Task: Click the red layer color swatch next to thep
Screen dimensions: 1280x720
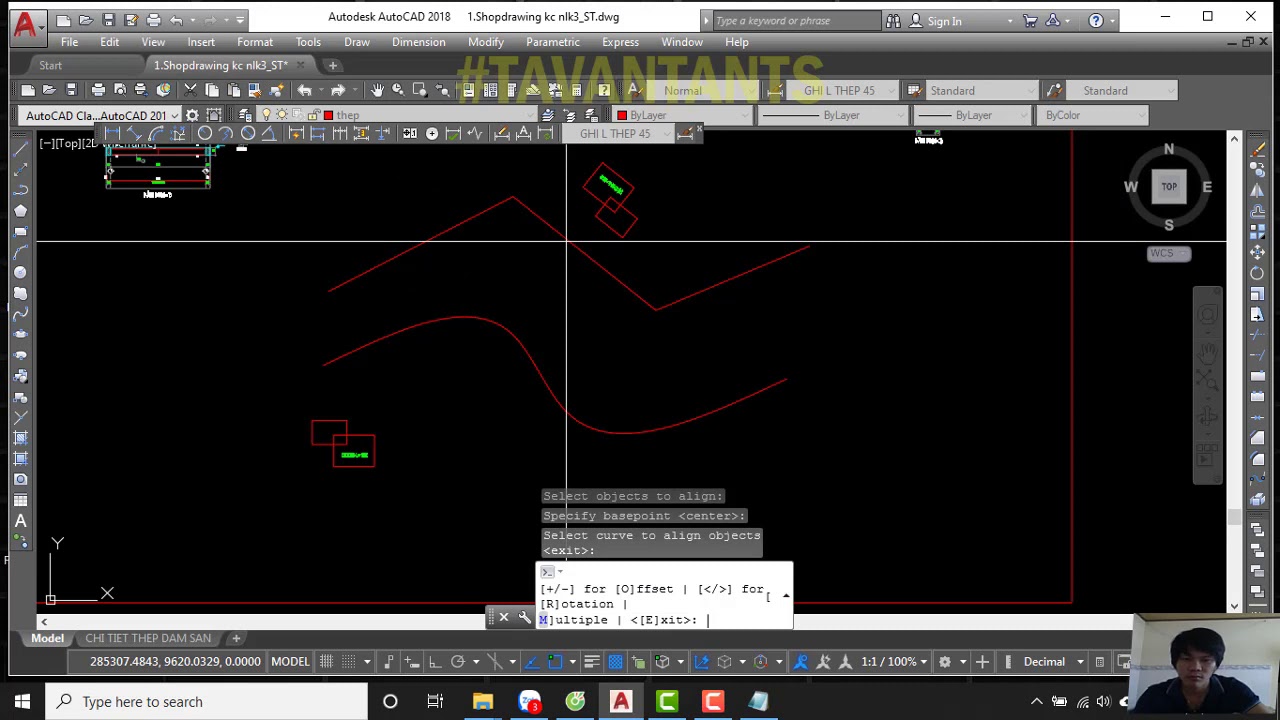Action: click(x=328, y=115)
